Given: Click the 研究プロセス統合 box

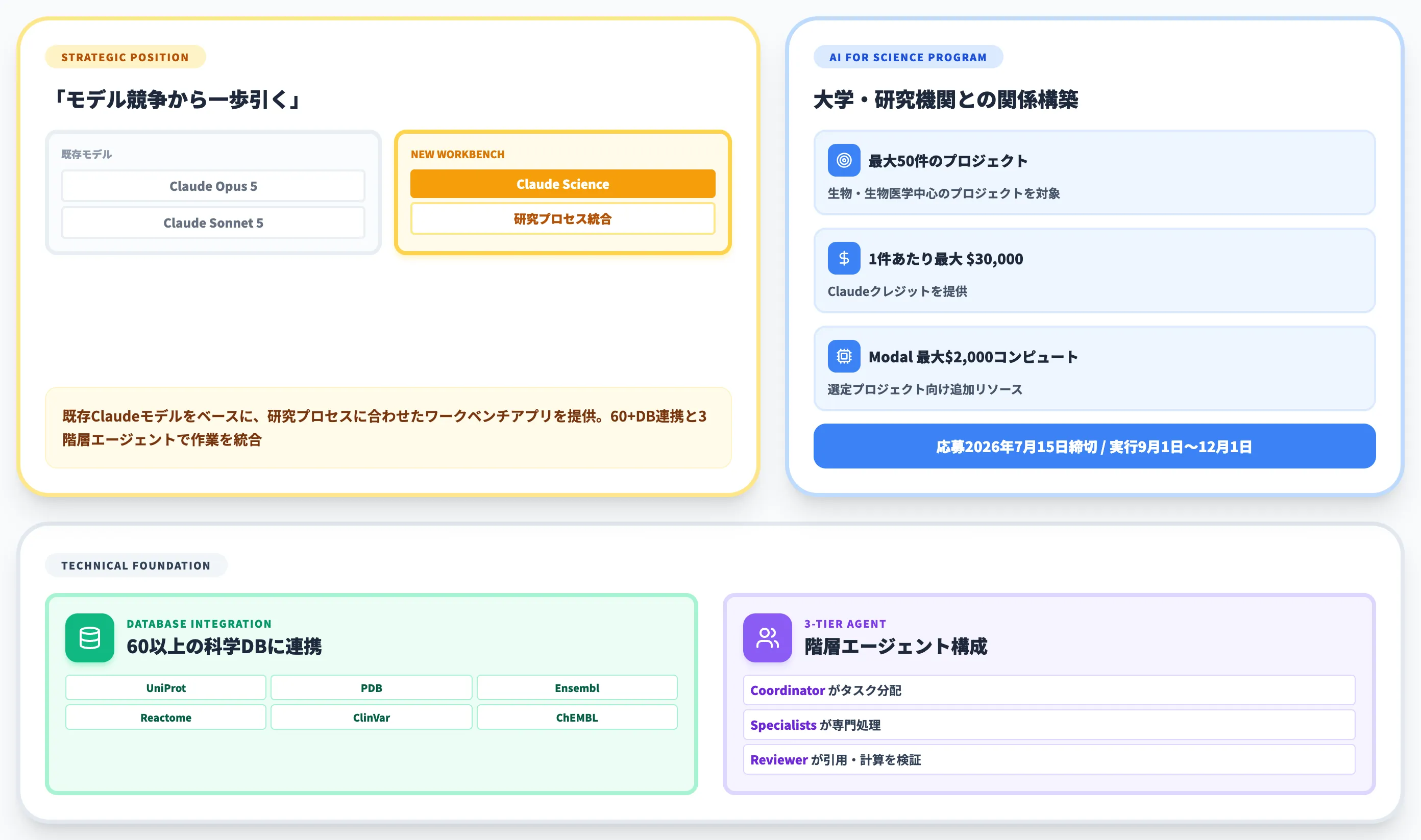Looking at the screenshot, I should (562, 218).
